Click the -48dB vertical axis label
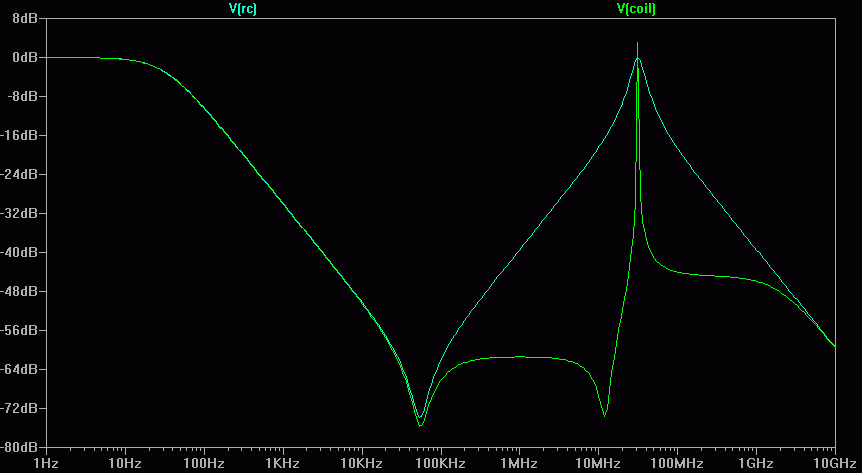This screenshot has height=473, width=862. (x=19, y=292)
